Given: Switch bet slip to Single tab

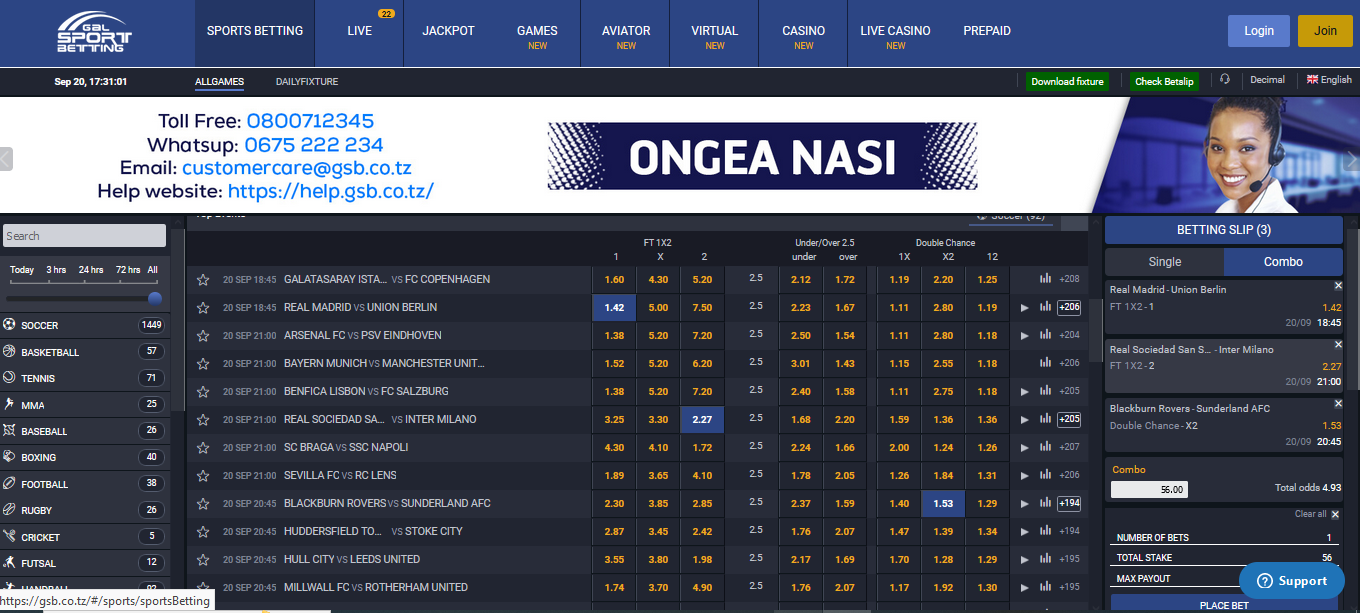Looking at the screenshot, I should coord(1164,262).
